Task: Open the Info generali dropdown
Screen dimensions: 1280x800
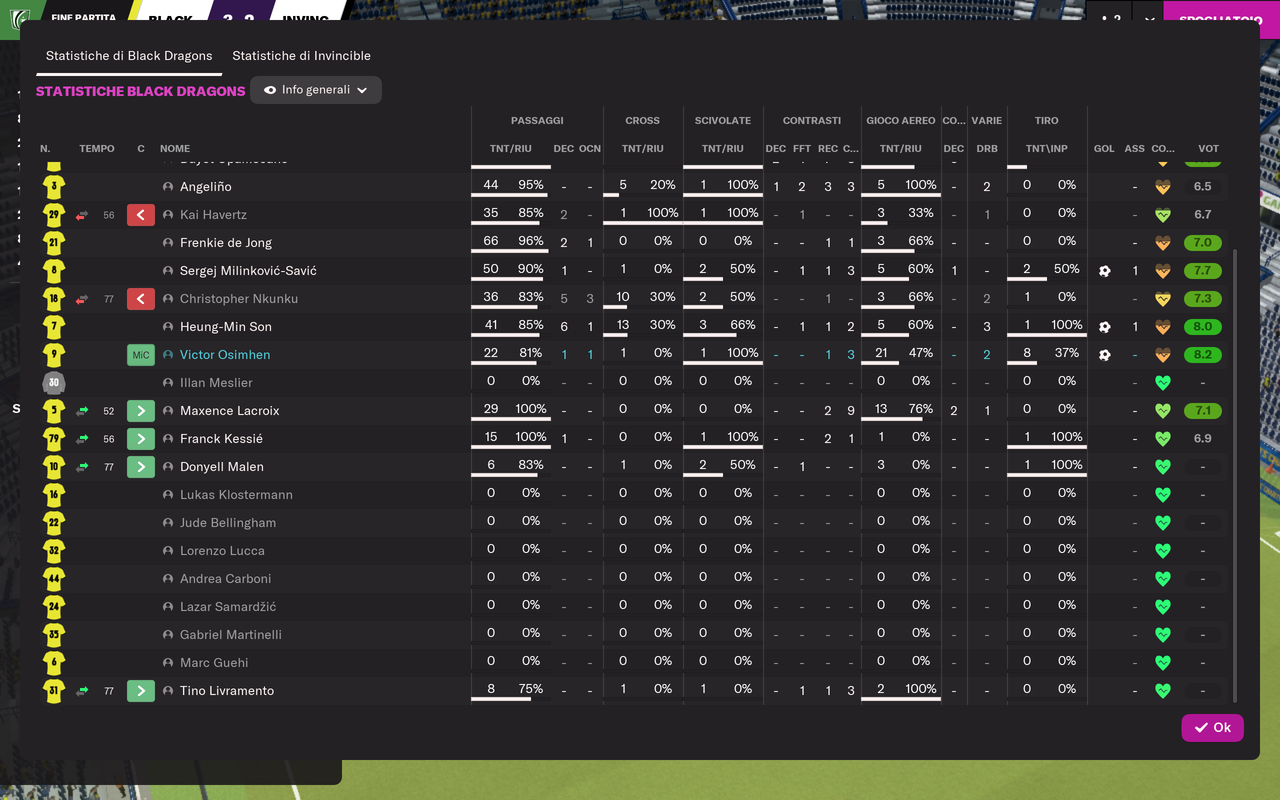Action: pos(316,90)
